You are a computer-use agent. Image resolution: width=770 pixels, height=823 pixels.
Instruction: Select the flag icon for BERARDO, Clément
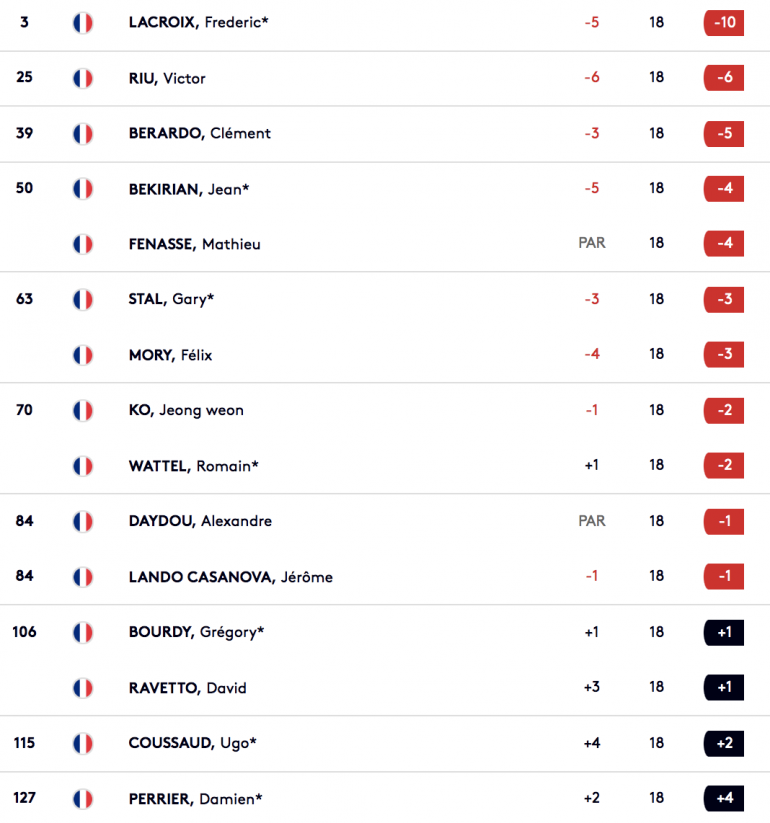tap(83, 134)
